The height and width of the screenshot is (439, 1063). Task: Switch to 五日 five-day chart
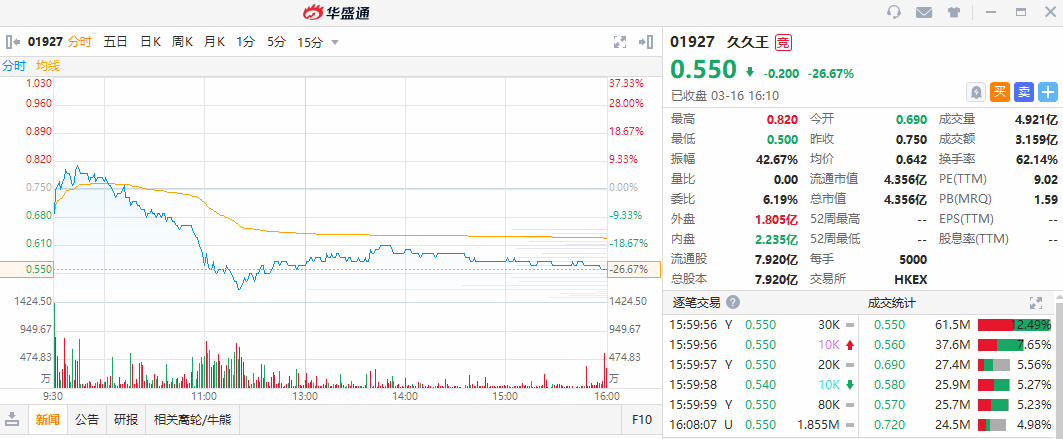click(115, 42)
